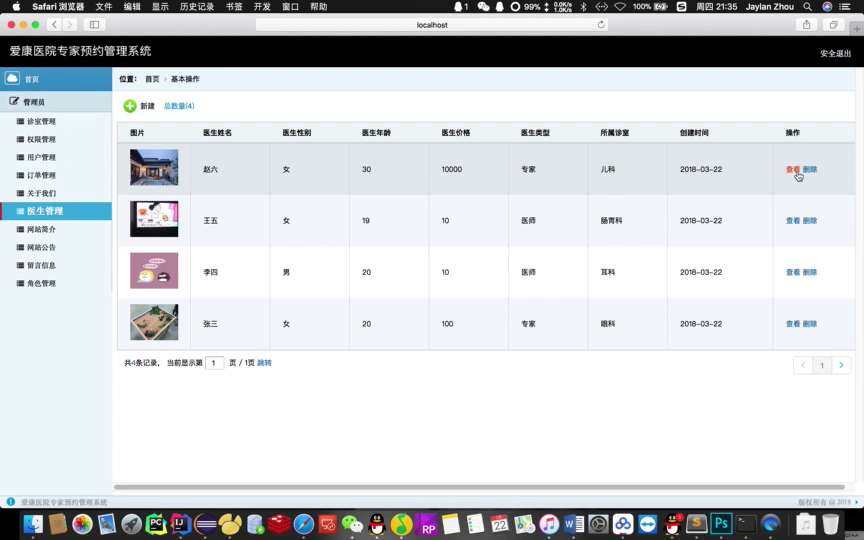Open the Safari share button
Viewport: 864px width, 540px height.
806,24
